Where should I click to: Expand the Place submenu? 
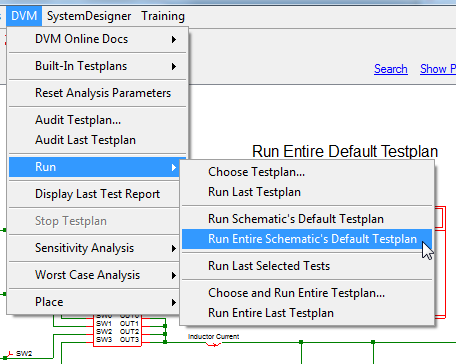click(x=94, y=302)
